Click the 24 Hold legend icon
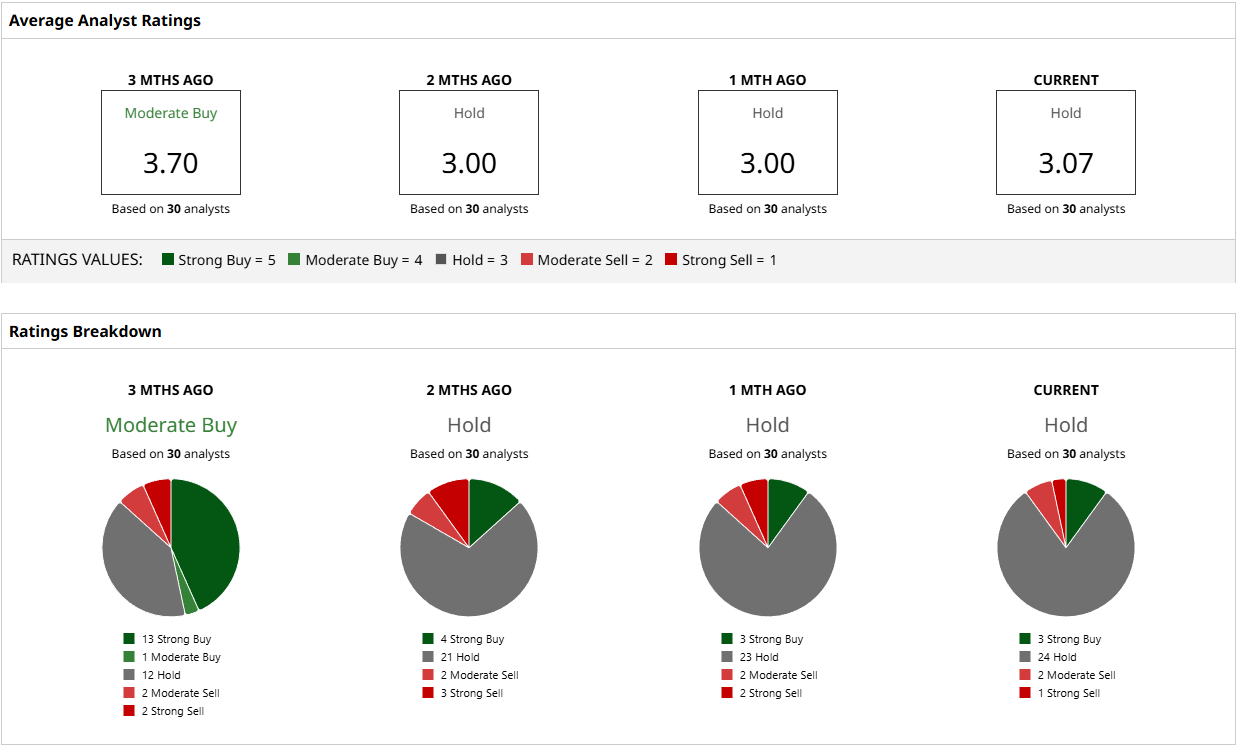 coord(1025,657)
